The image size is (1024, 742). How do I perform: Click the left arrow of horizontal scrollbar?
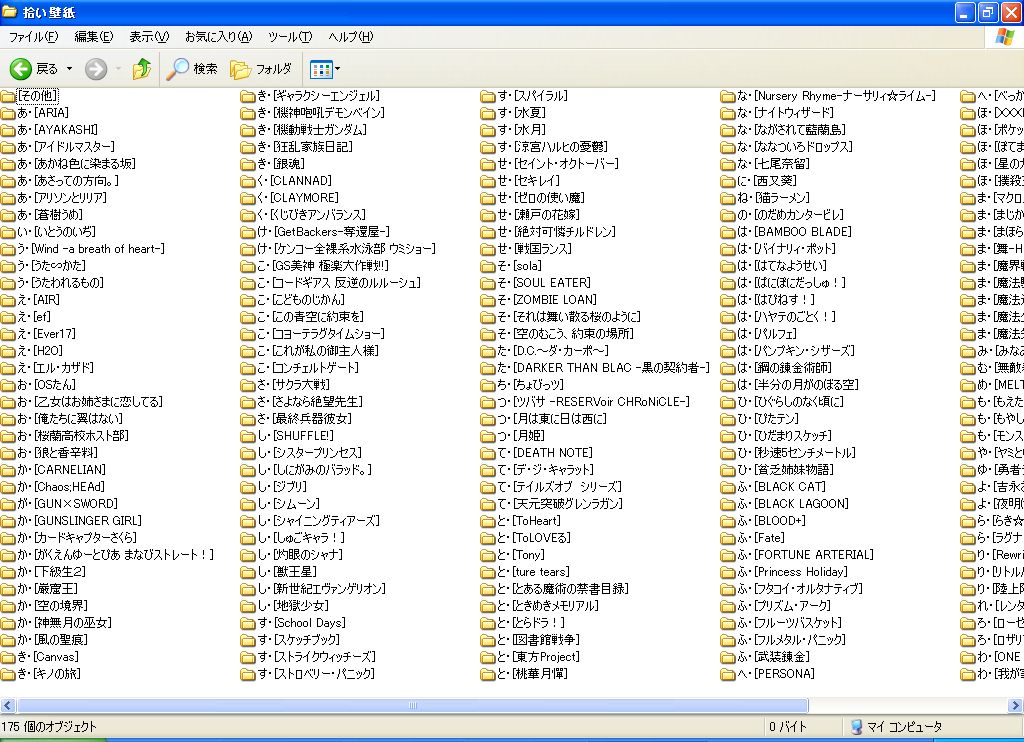(8, 705)
